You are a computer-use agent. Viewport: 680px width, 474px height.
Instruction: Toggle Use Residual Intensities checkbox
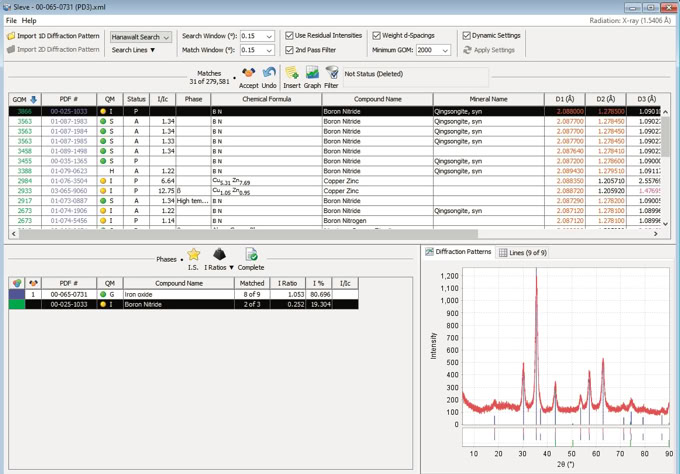click(x=290, y=36)
